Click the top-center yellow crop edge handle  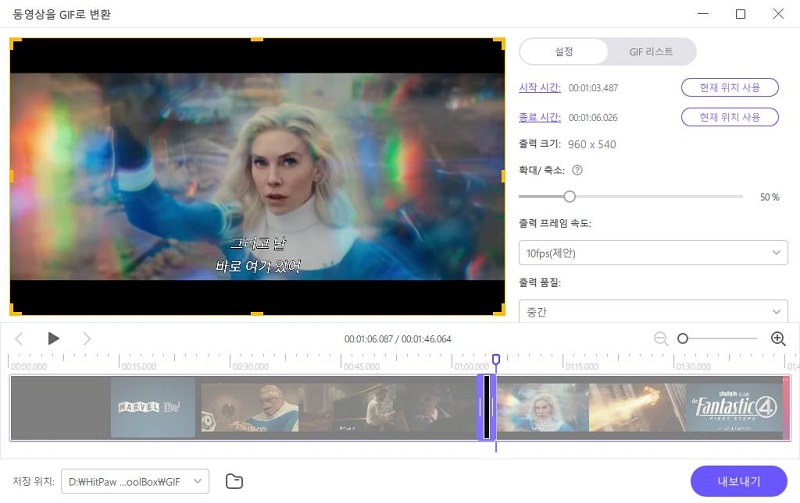point(257,39)
